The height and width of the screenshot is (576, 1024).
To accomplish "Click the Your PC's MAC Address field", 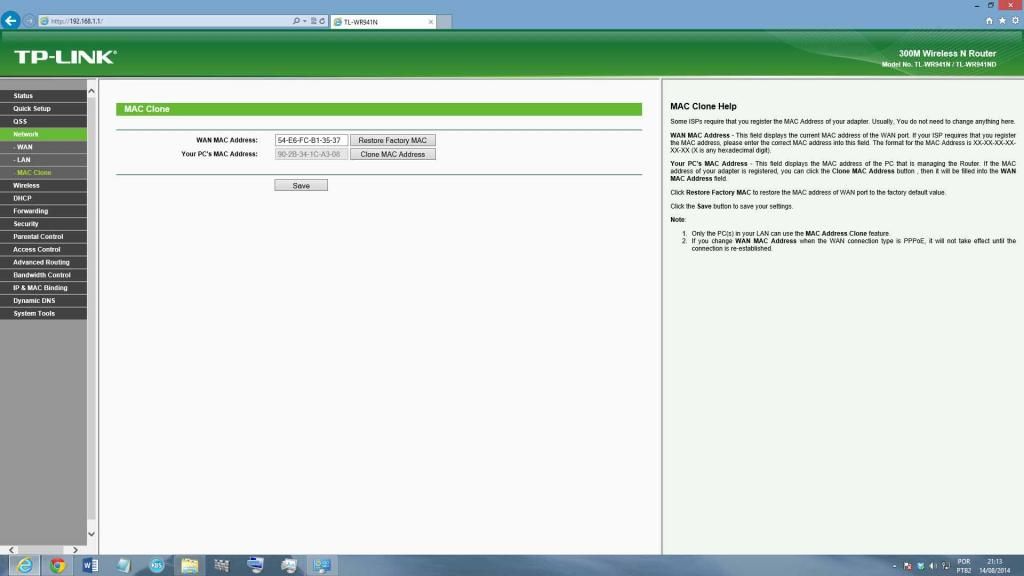I will click(x=311, y=154).
